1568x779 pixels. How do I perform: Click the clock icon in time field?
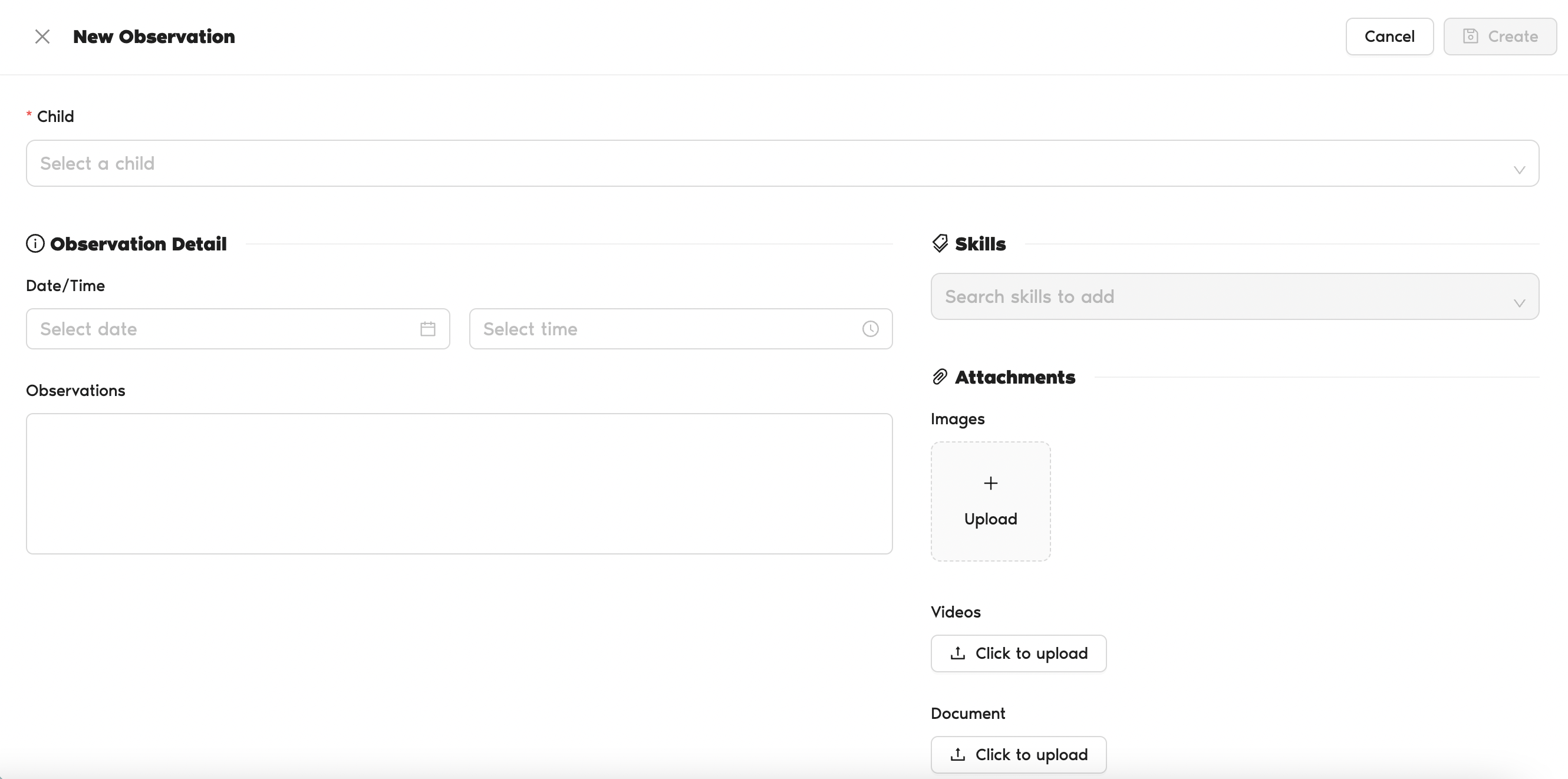click(x=871, y=329)
